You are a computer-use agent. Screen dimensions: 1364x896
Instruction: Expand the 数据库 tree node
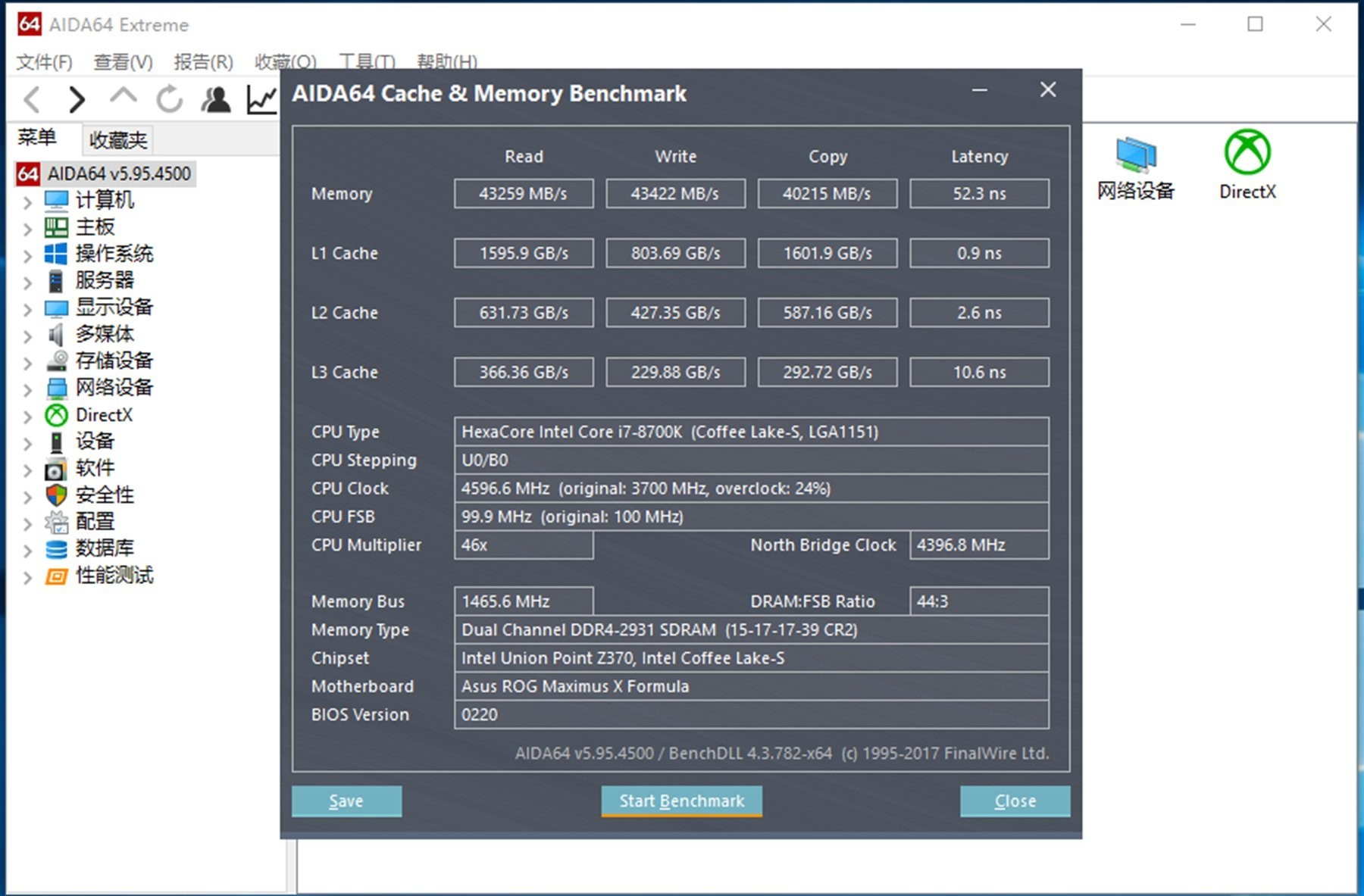pos(27,551)
